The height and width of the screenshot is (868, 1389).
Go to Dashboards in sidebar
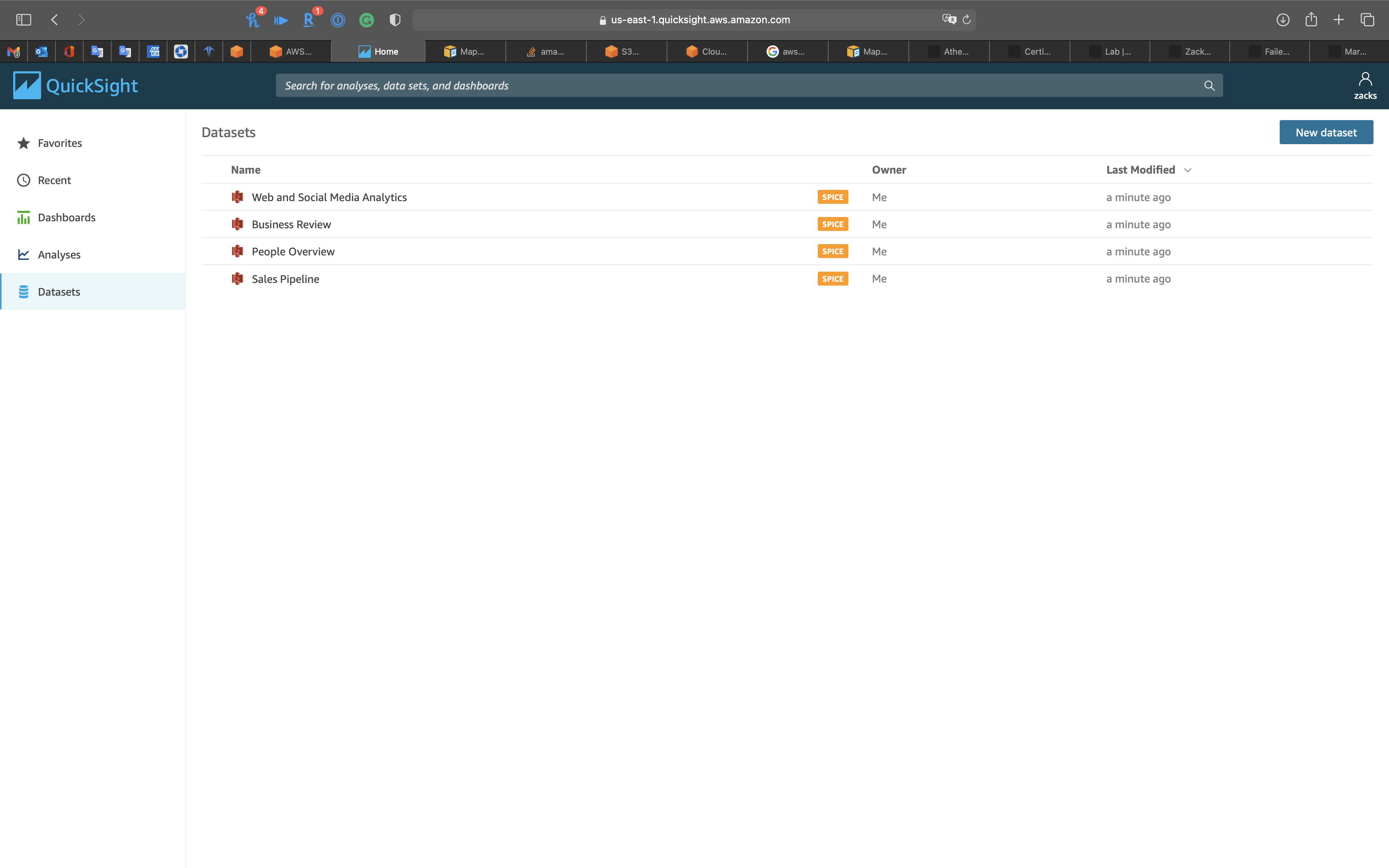(67, 217)
